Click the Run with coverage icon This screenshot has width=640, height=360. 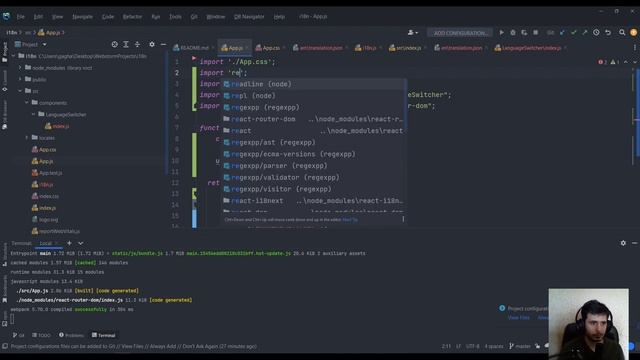524,33
